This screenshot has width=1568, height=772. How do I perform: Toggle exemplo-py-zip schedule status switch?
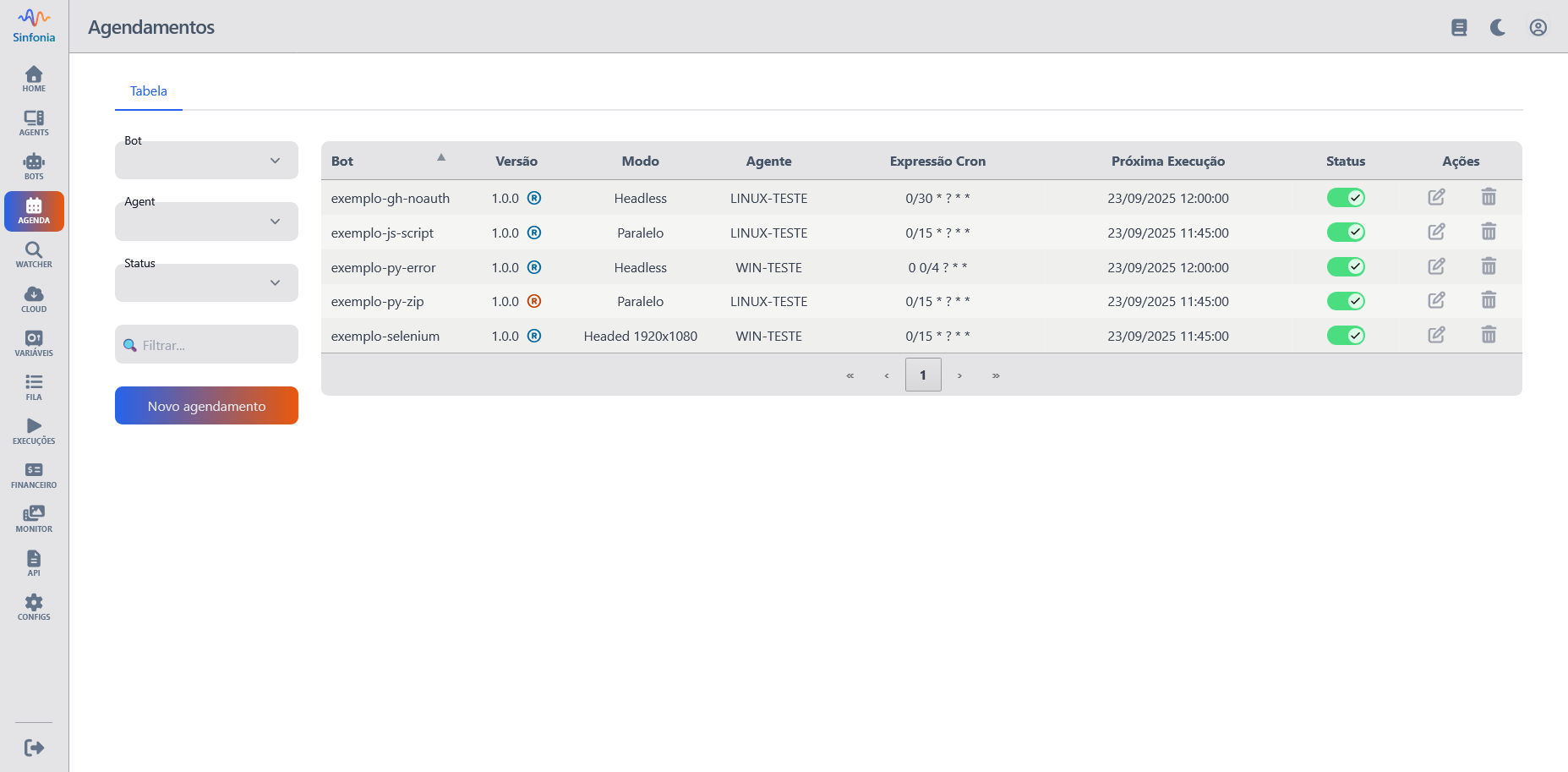[x=1346, y=301]
